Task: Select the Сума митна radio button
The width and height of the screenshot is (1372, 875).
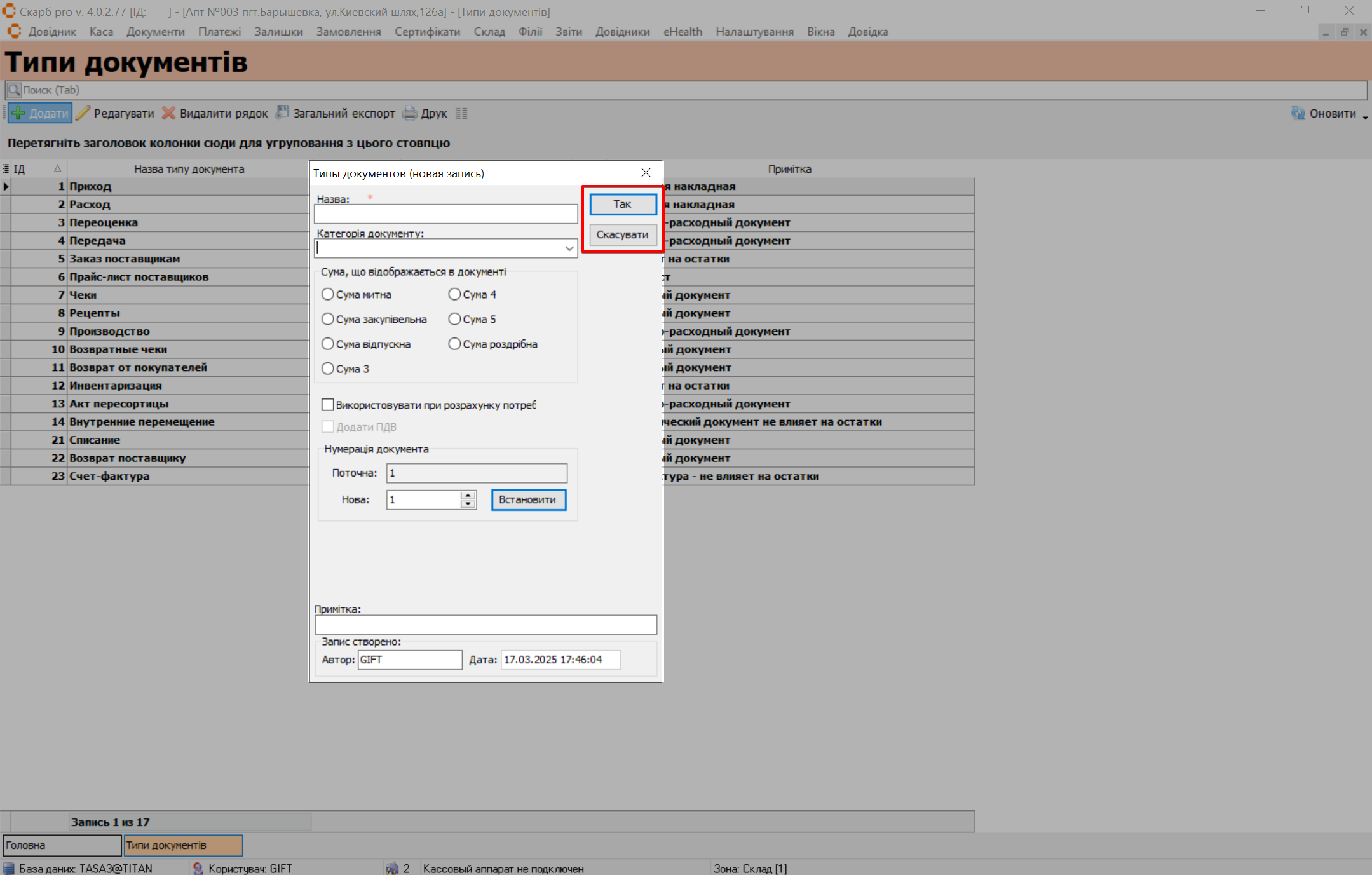Action: point(328,294)
